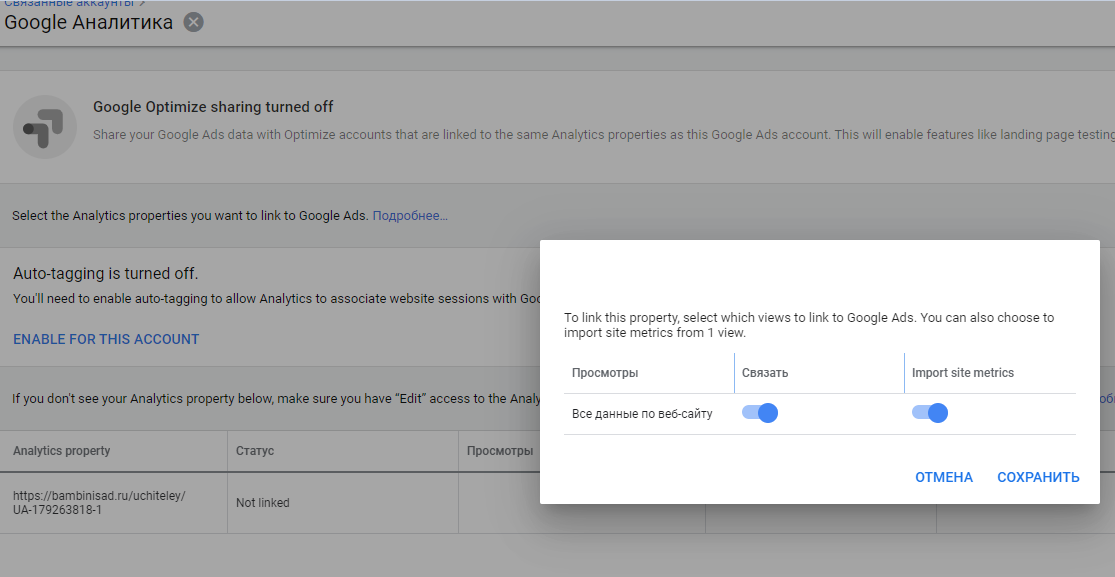Select the bambinisad.ru UA-179263818-1 property cell
1115x577 pixels.
[x=114, y=503]
